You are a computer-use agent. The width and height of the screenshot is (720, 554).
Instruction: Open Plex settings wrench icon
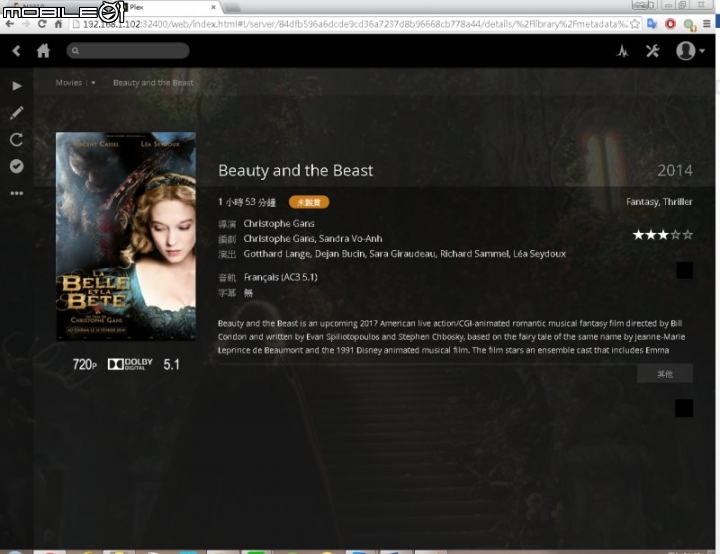[x=652, y=51]
